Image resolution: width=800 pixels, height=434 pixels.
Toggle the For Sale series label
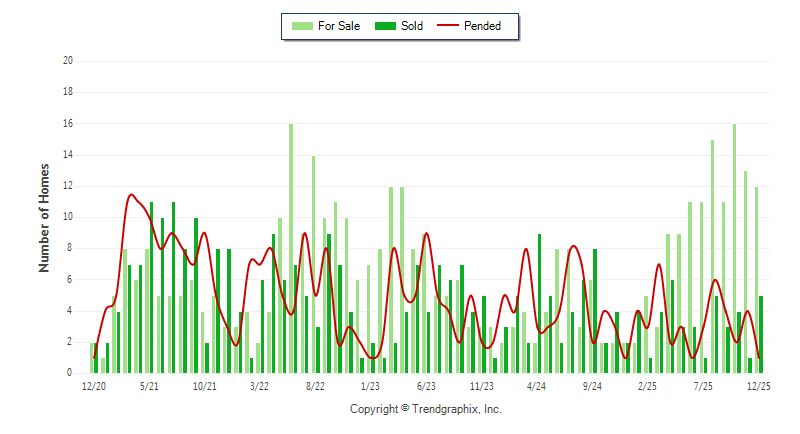pyautogui.click(x=341, y=26)
